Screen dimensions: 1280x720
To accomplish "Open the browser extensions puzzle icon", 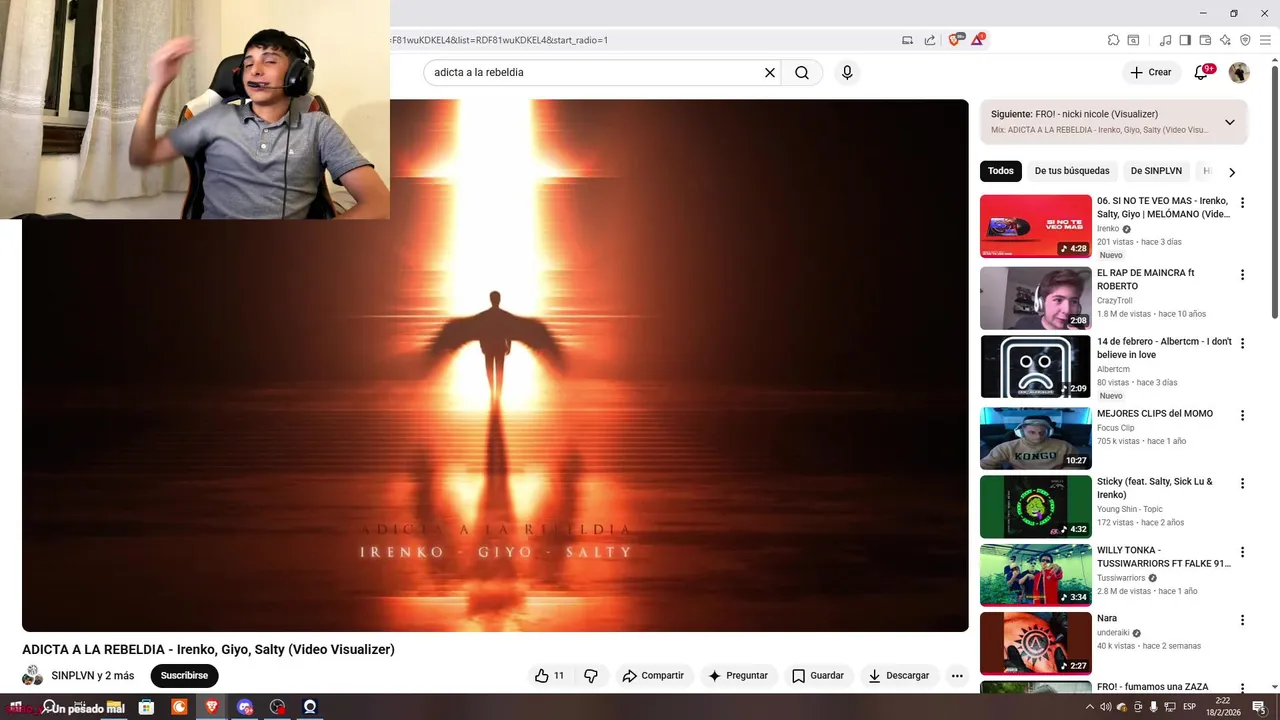I will point(1113,40).
